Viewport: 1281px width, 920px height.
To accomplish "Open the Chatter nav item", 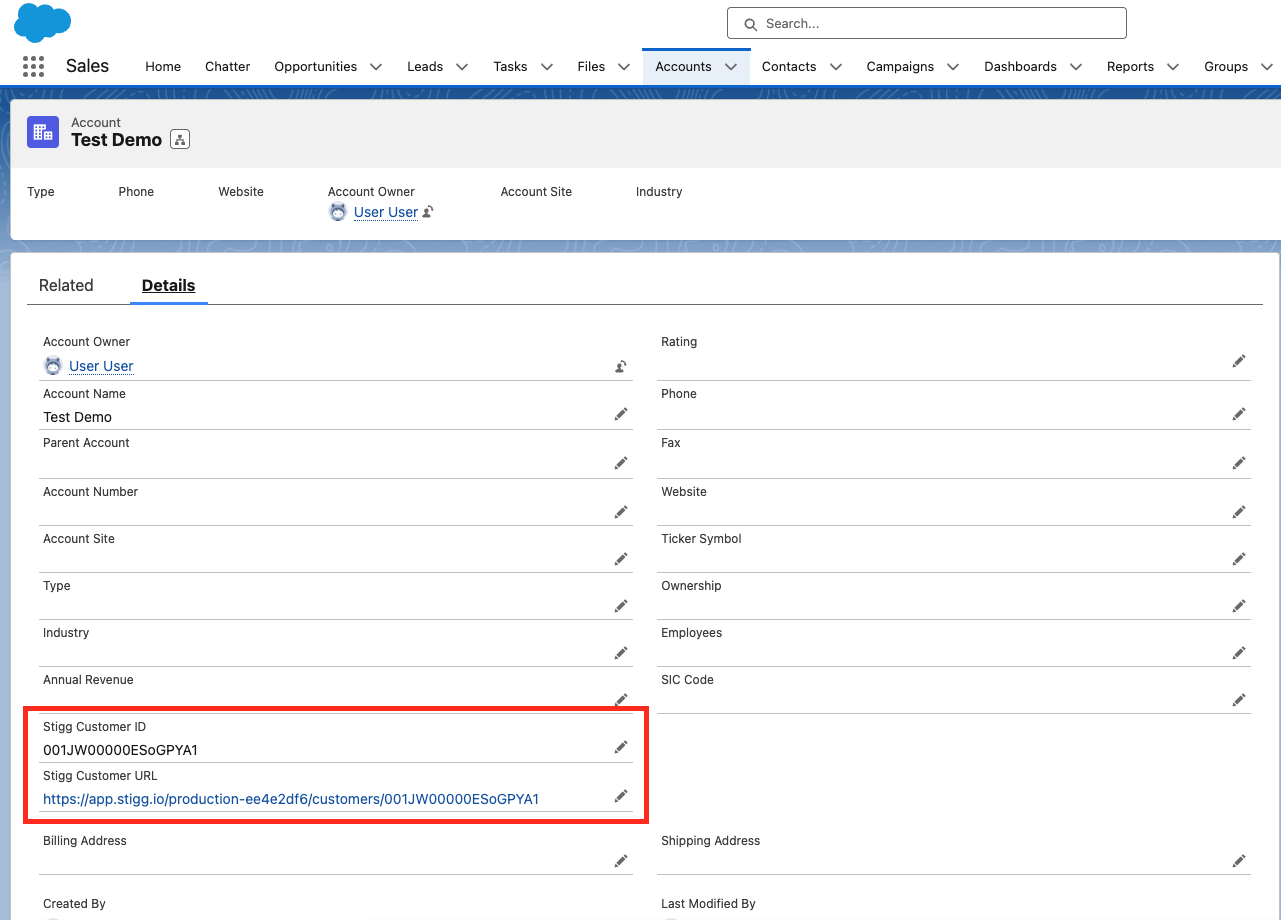I will pyautogui.click(x=228, y=67).
